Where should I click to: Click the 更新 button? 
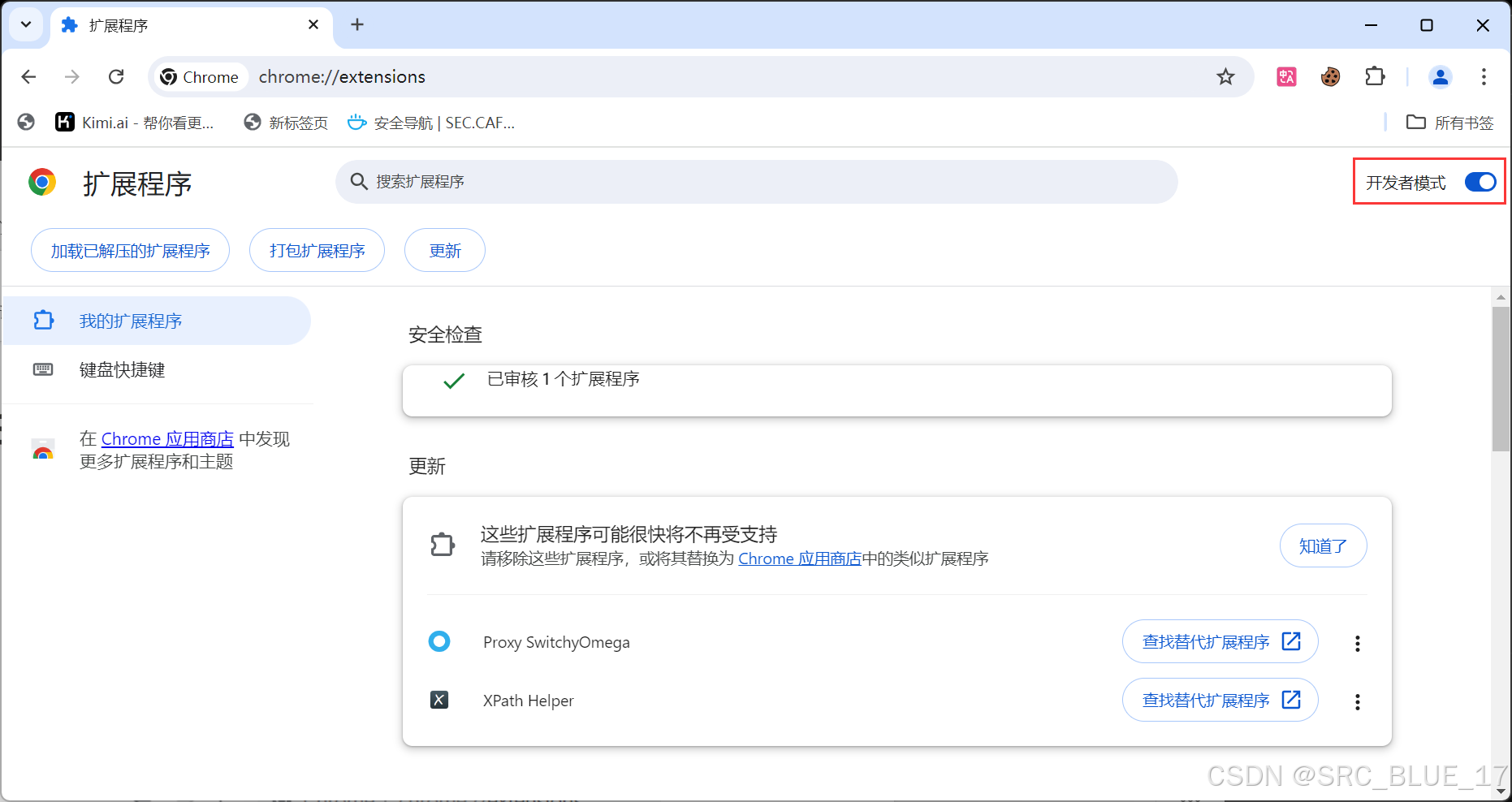coord(445,250)
